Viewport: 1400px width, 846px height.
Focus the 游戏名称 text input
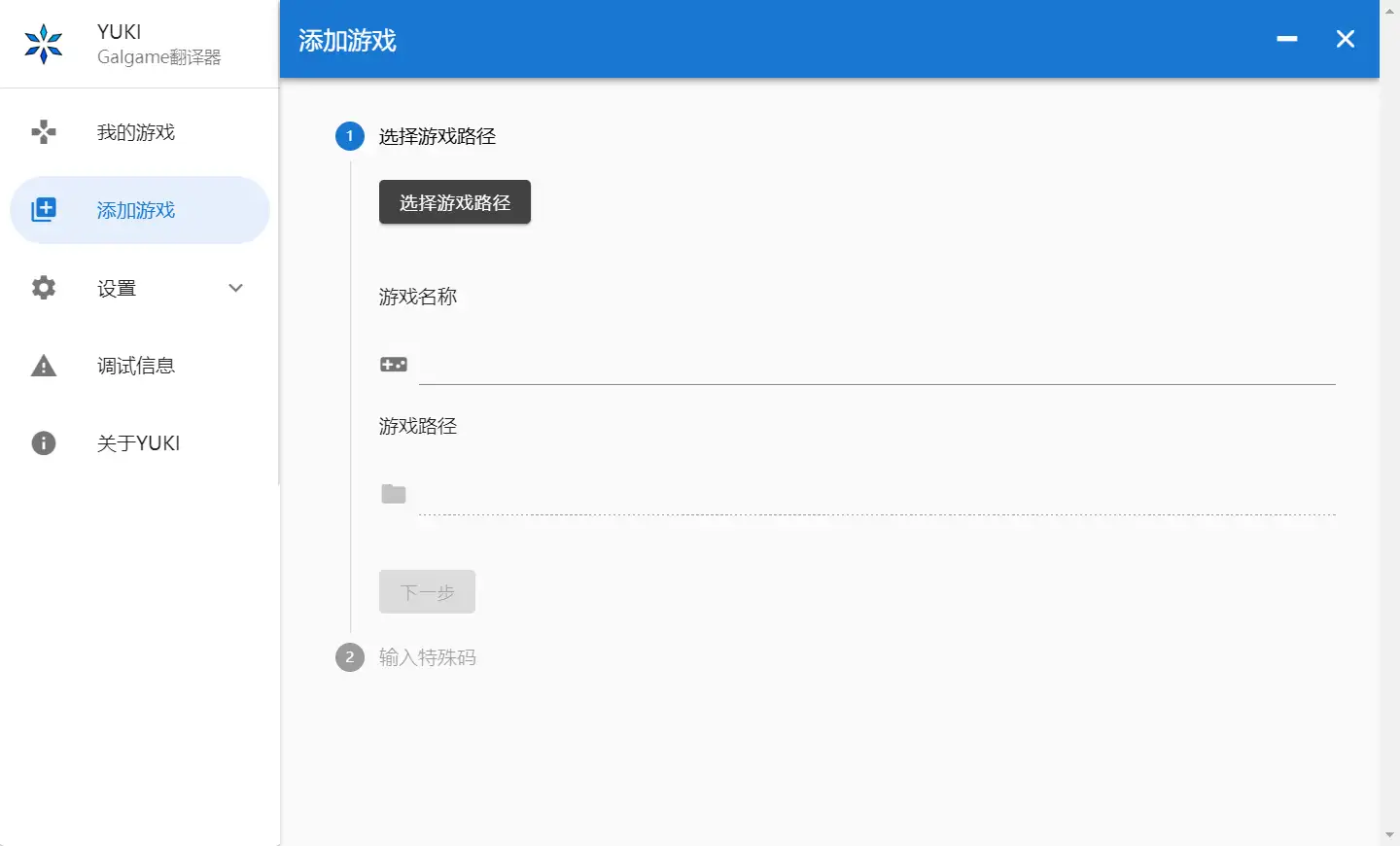tap(875, 366)
